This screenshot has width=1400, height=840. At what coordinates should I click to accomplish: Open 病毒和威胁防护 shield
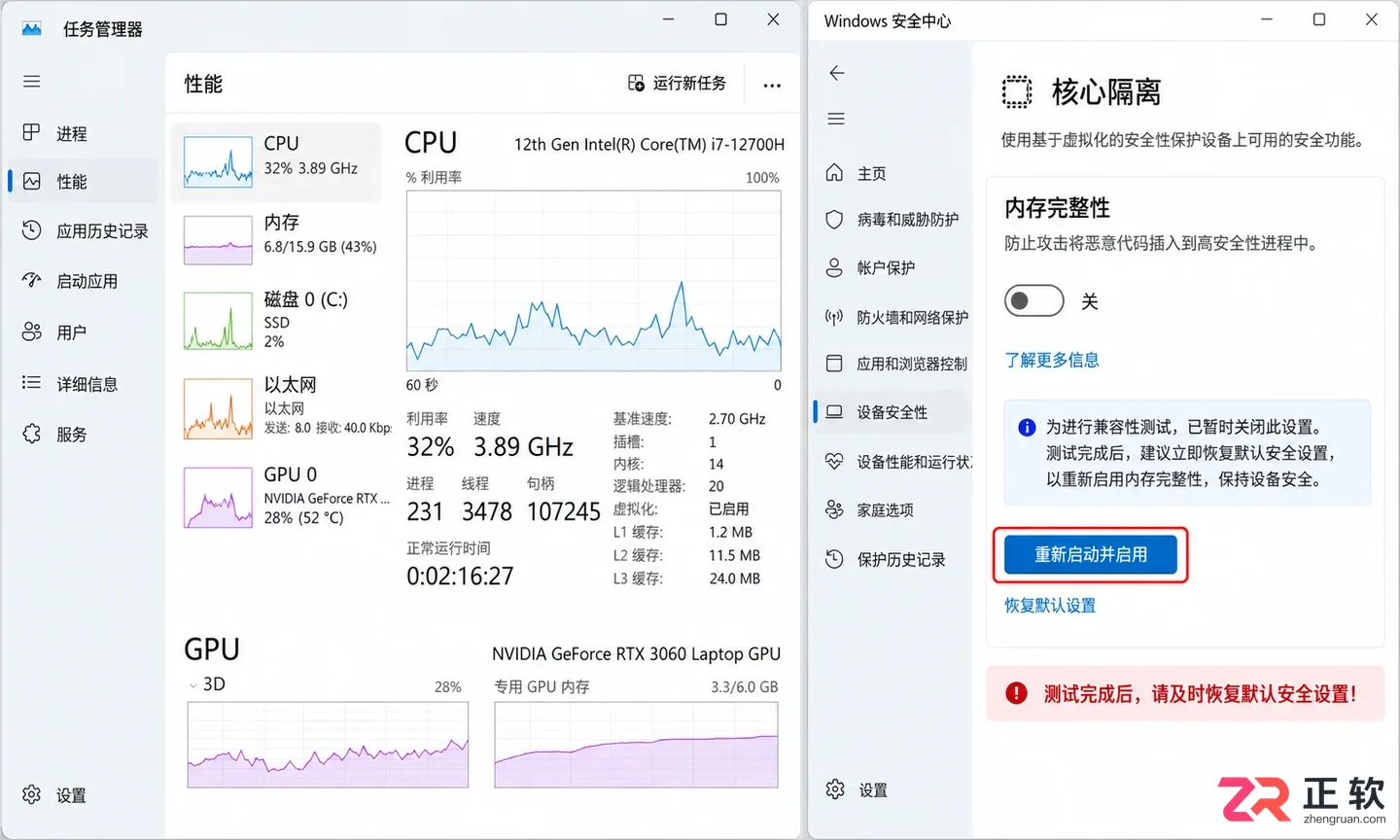click(834, 220)
